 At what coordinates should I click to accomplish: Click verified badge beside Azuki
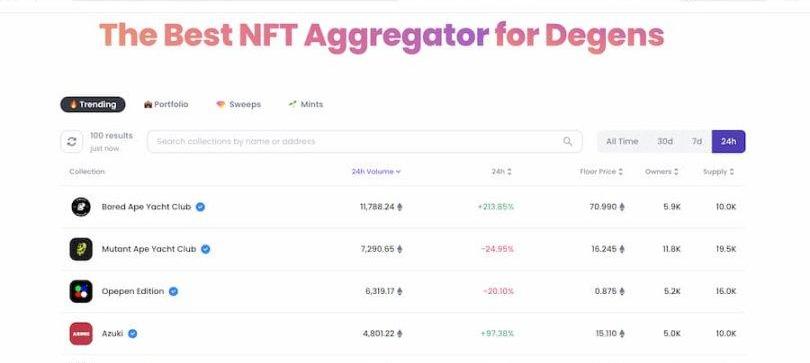pyautogui.click(x=133, y=334)
